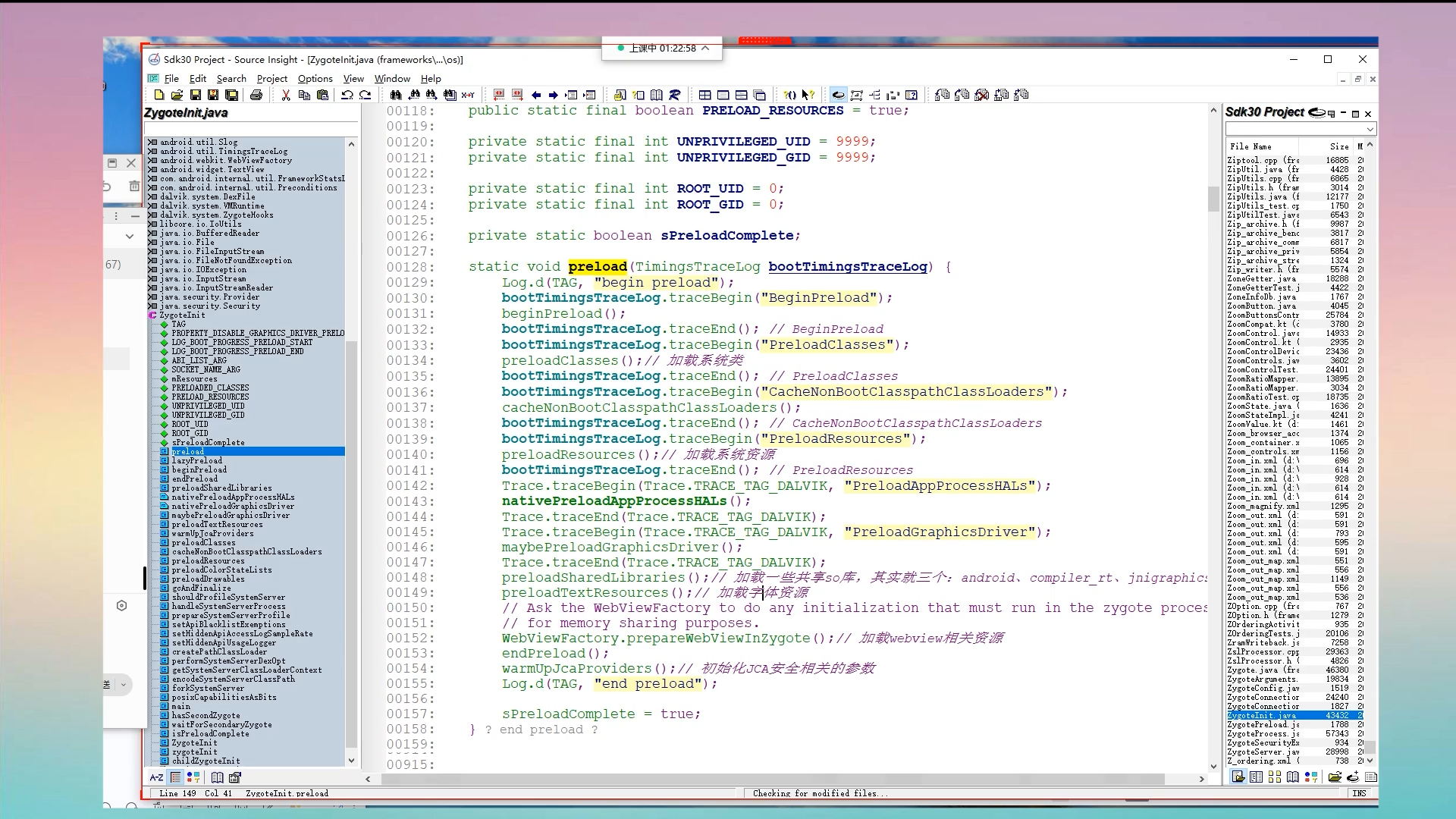The height and width of the screenshot is (819, 1456).
Task: Click the symbol filter input field
Action: click(x=250, y=128)
